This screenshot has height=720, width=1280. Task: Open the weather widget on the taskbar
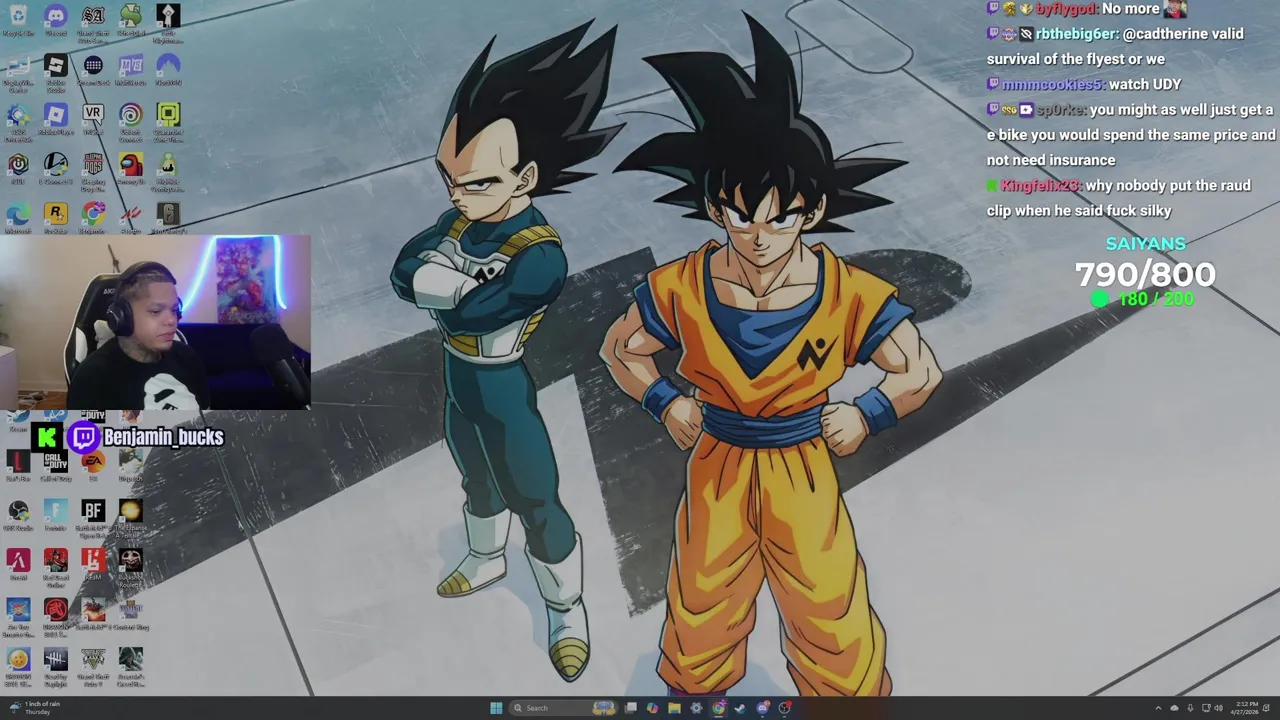point(36,708)
